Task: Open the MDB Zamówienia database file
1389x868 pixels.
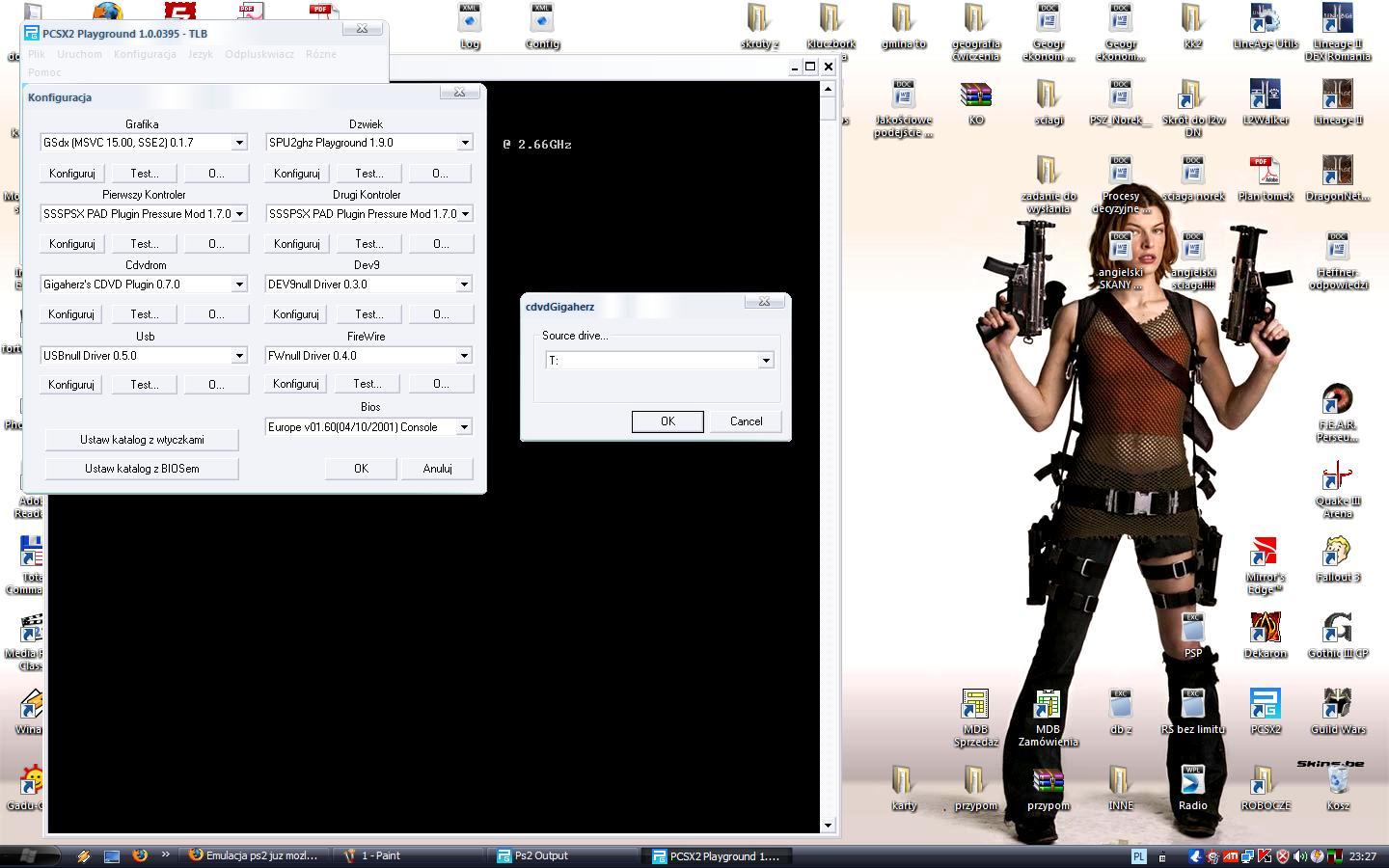Action: coord(1049,718)
